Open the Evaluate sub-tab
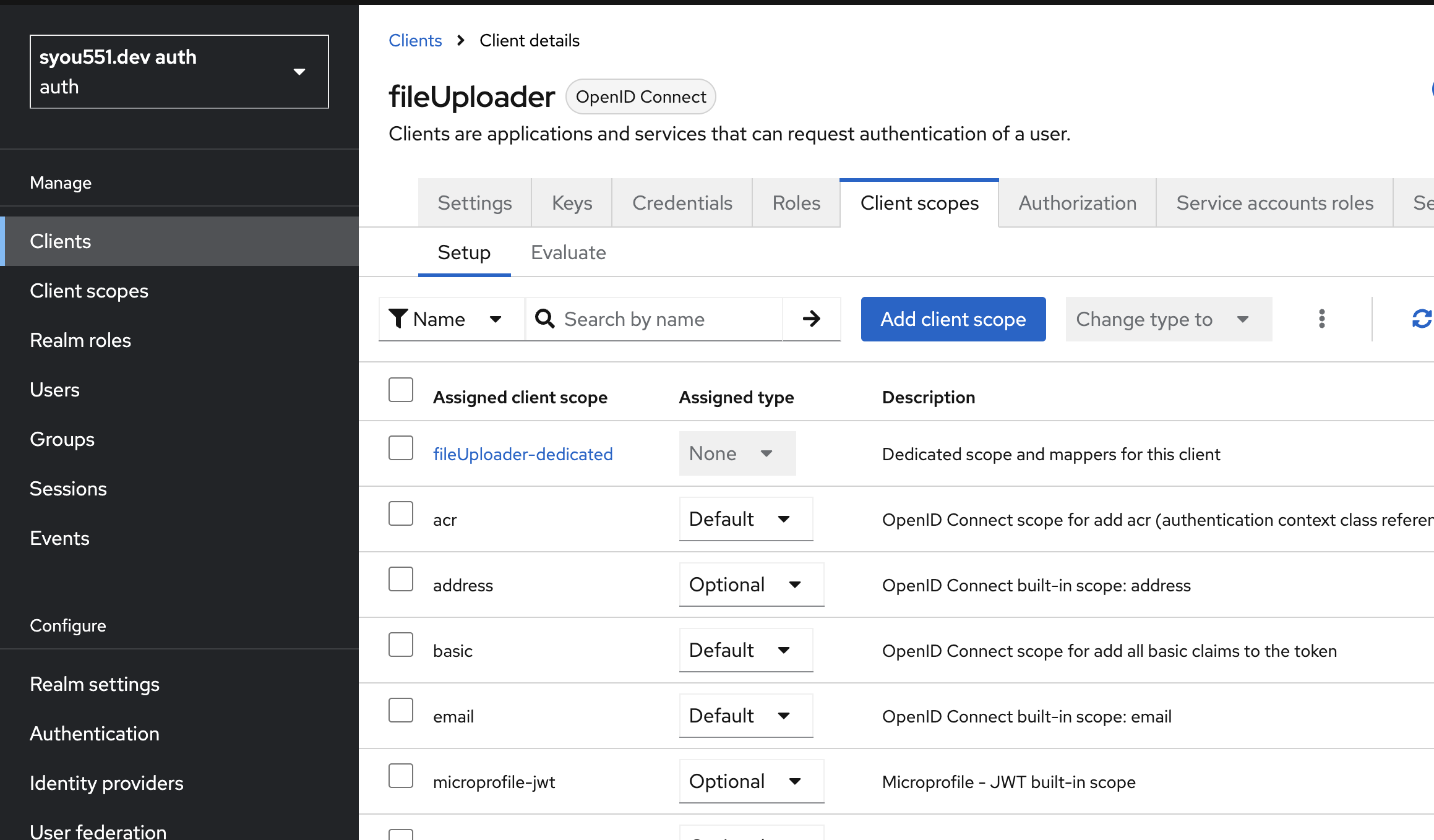Image resolution: width=1434 pixels, height=840 pixels. click(x=568, y=252)
